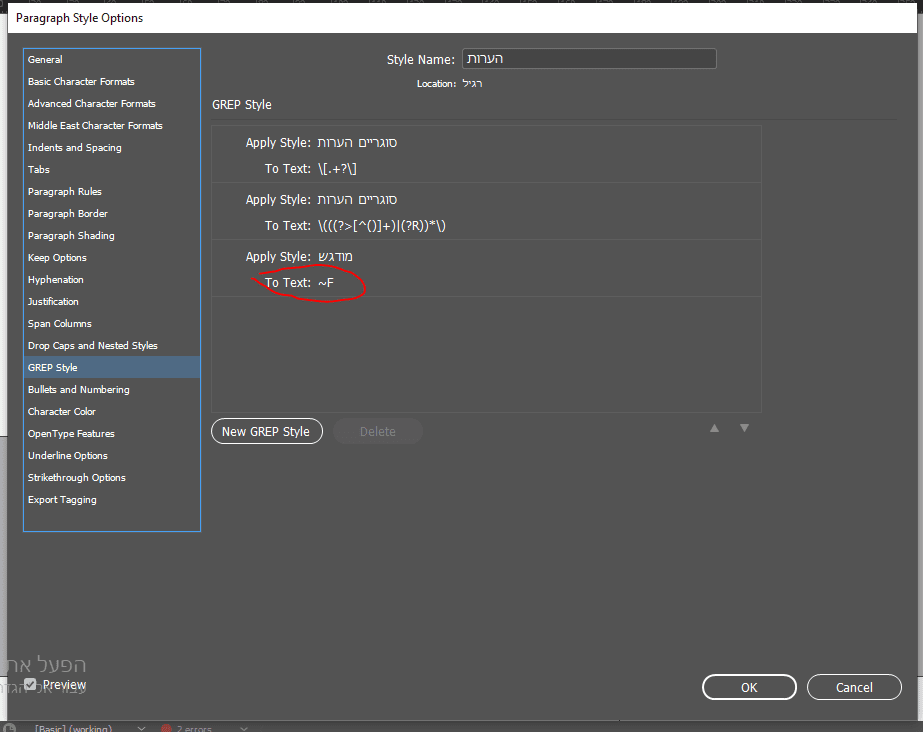923x732 pixels.
Task: Click the 2 errors preflight indicator
Action: (187, 728)
